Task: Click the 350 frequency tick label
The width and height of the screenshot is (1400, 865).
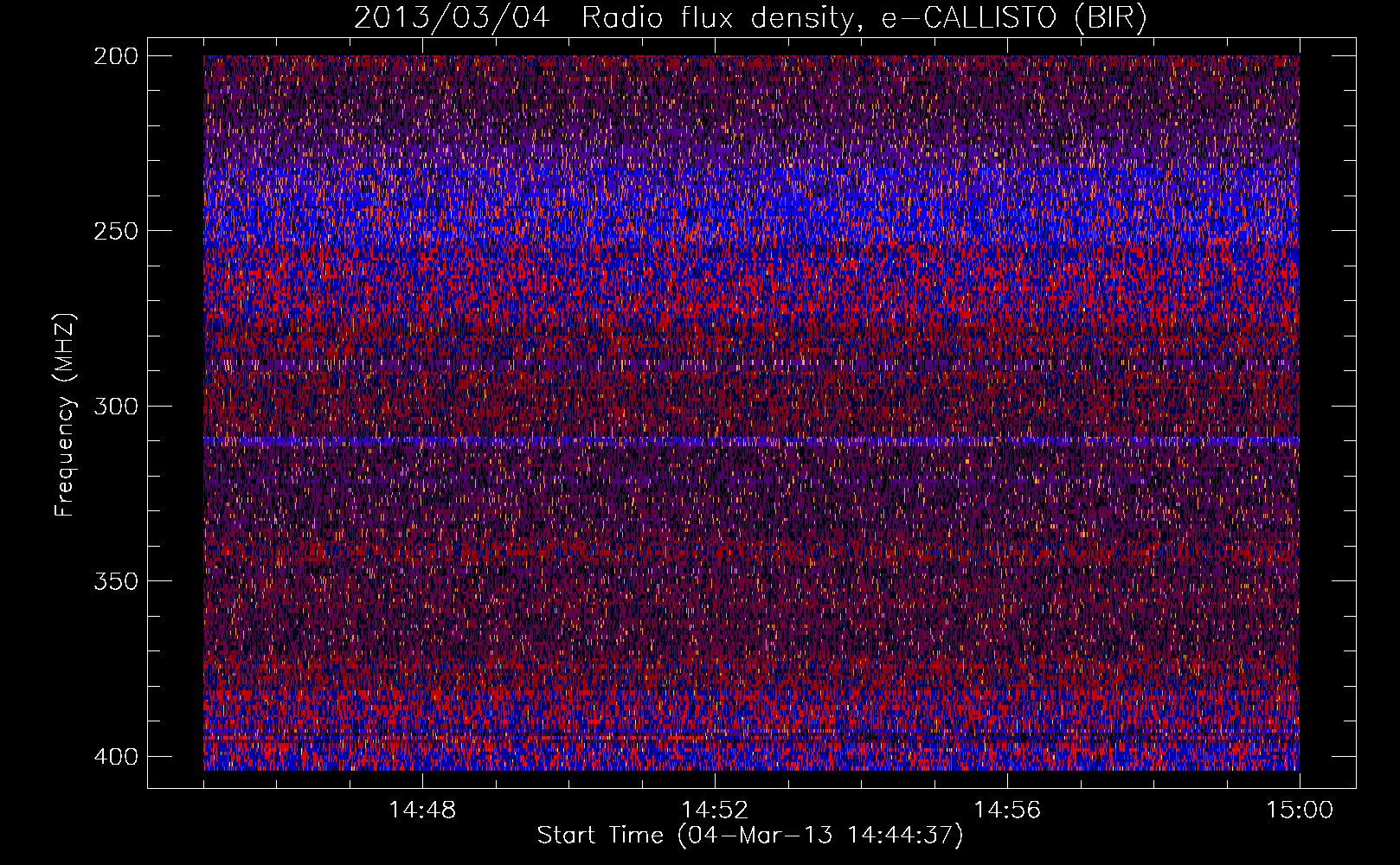Action: click(x=115, y=581)
